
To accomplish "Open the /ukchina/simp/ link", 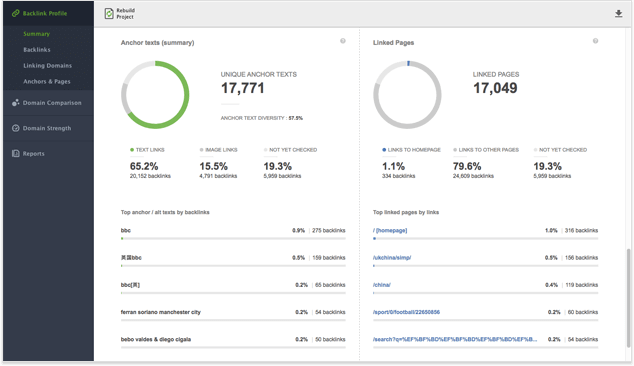I will tap(392, 258).
